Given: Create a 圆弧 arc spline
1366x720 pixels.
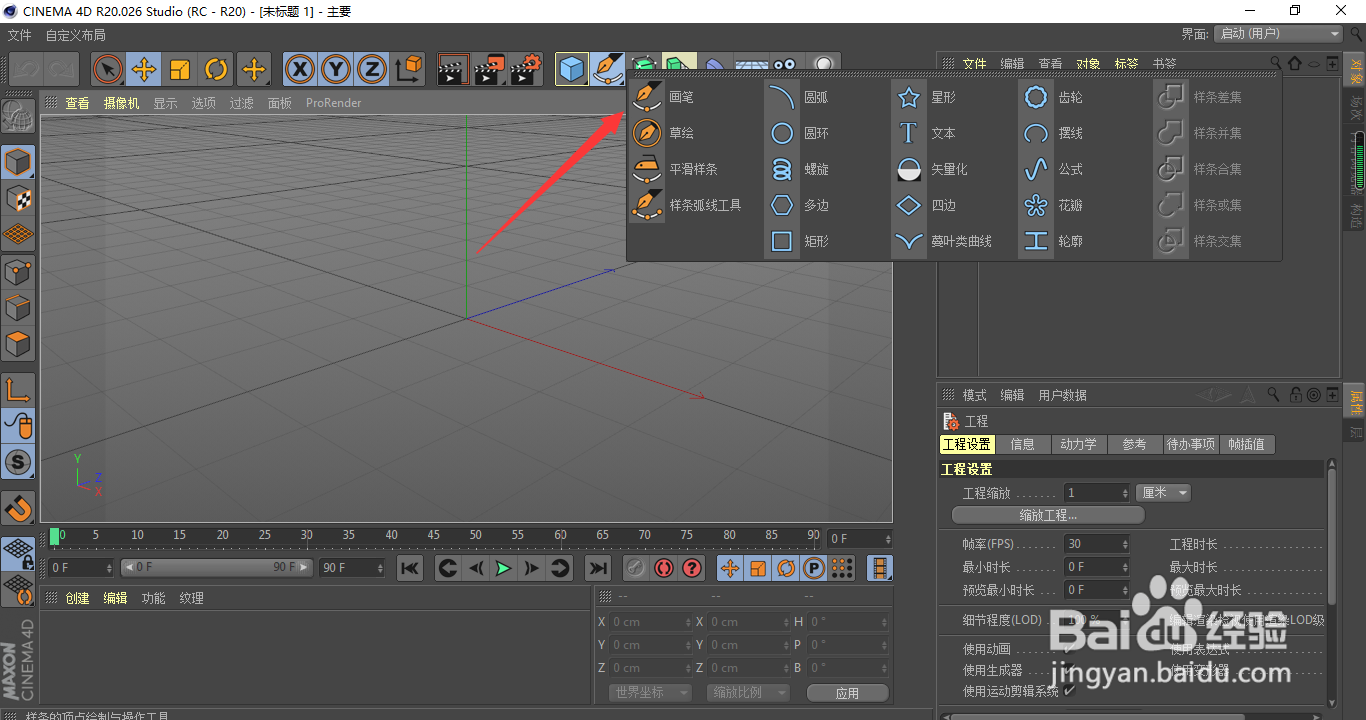Looking at the screenshot, I should (x=798, y=97).
